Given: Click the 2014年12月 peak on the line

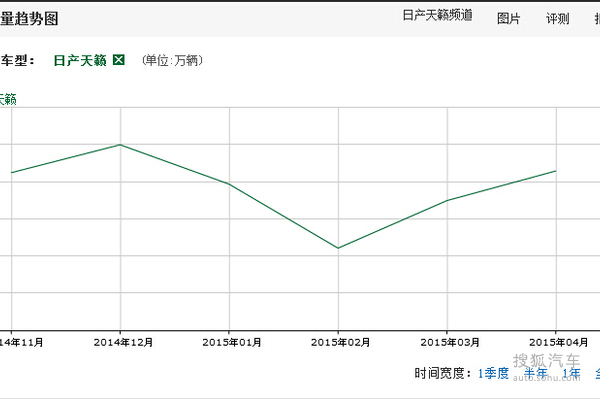Looking at the screenshot, I should [x=120, y=145].
